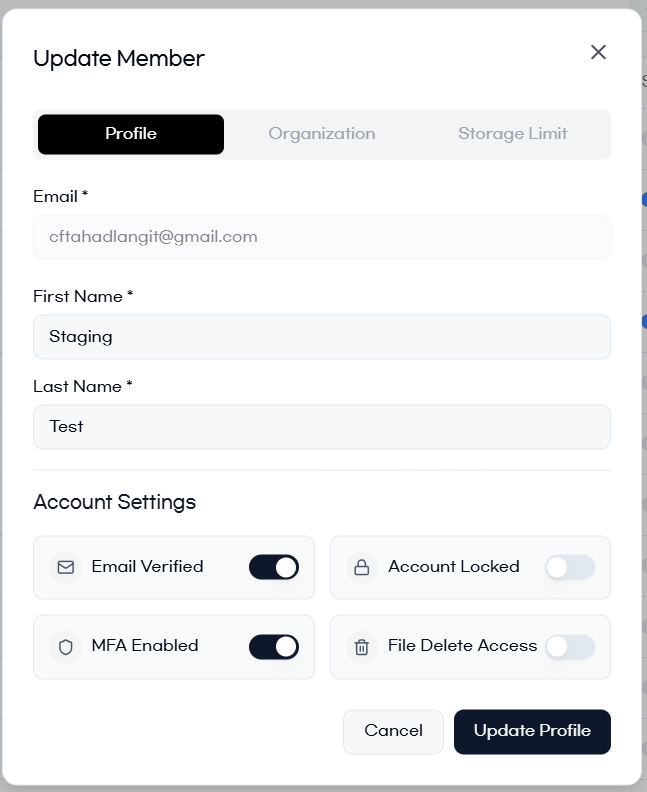Screen dimensions: 647x792
Task: Enable the Account Locked switch
Action: pos(570,567)
